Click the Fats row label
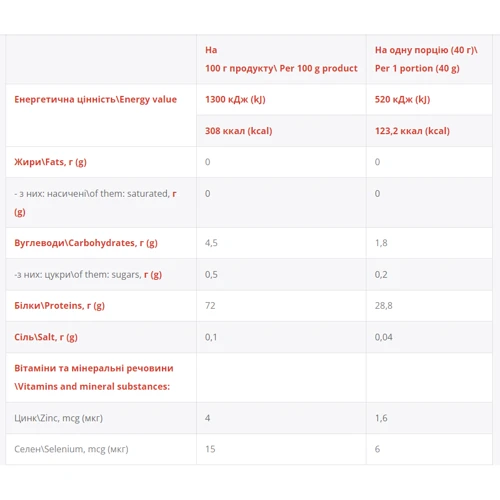The height and width of the screenshot is (500, 500). pos(50,162)
